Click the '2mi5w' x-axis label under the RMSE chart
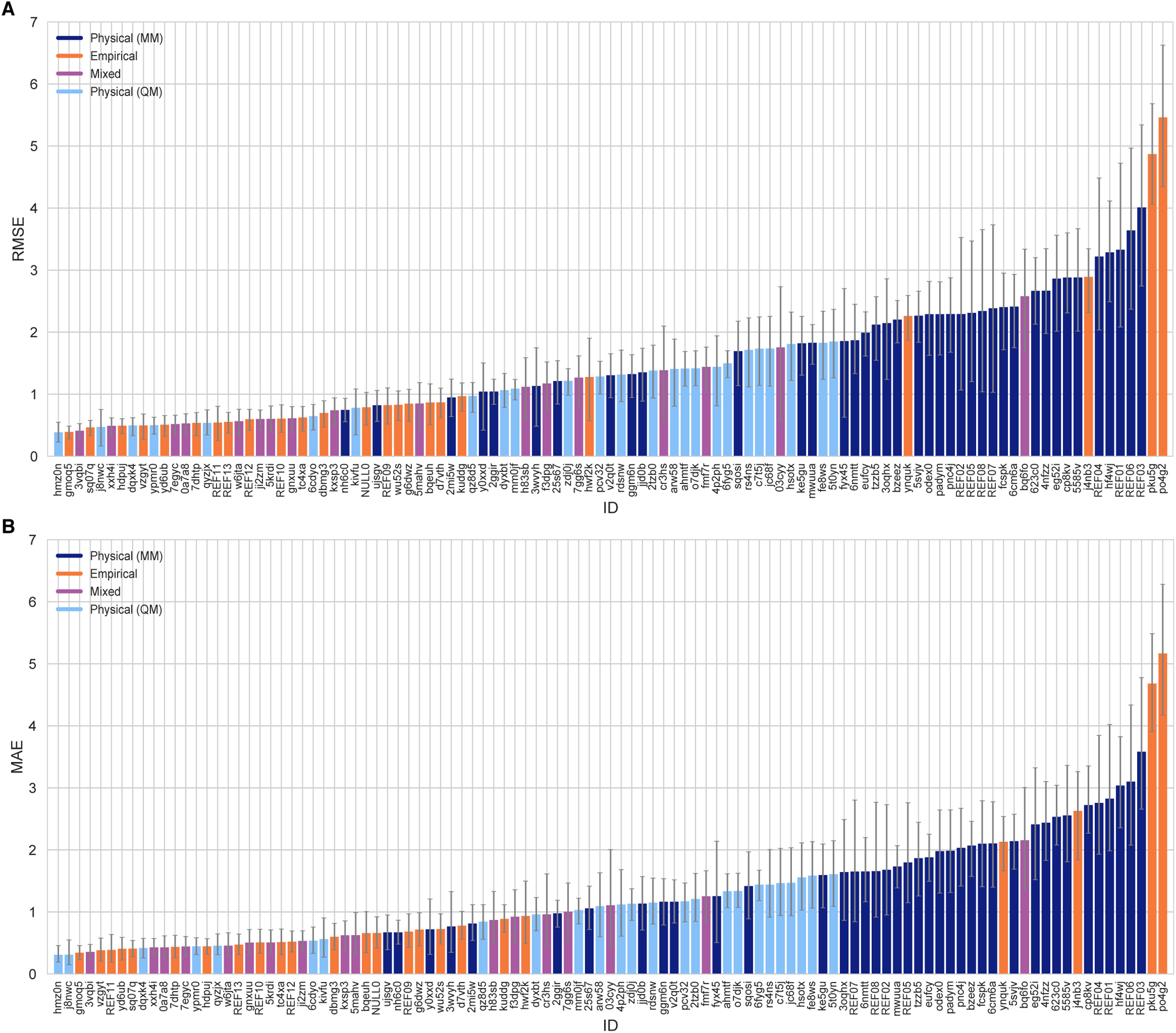This screenshot has height=1033, width=1176. coord(451,479)
